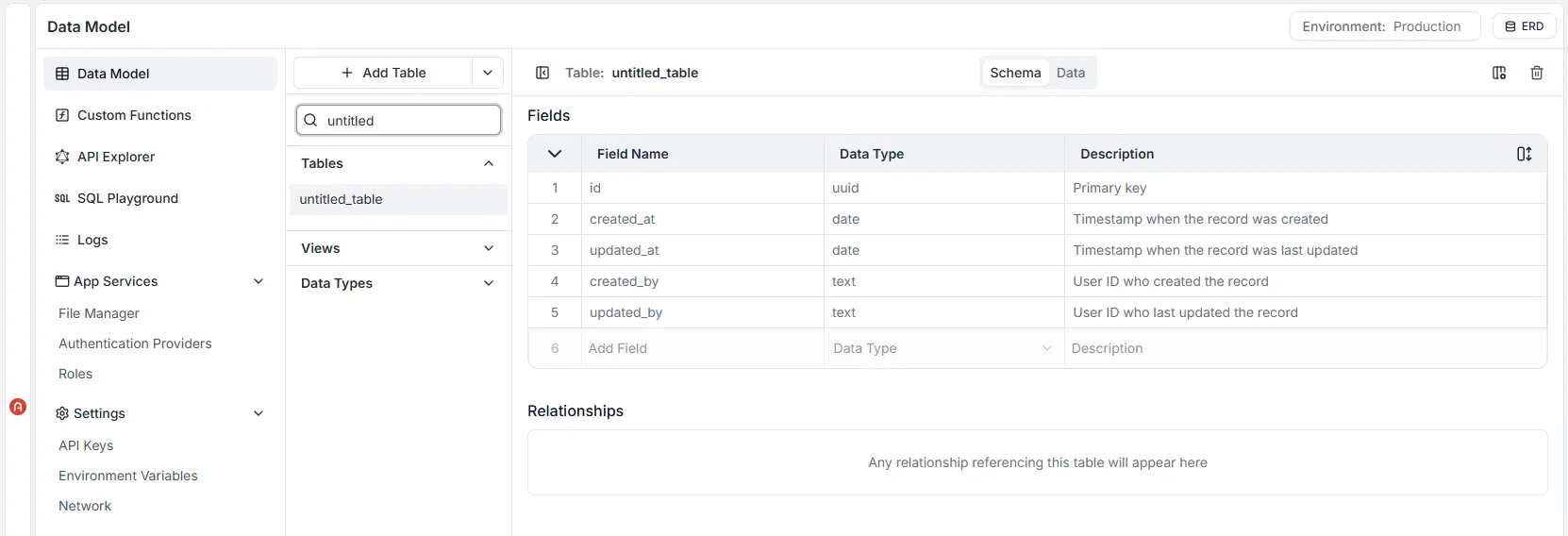Open API Explorer in the sidebar
The width and height of the screenshot is (1568, 536).
point(115,157)
